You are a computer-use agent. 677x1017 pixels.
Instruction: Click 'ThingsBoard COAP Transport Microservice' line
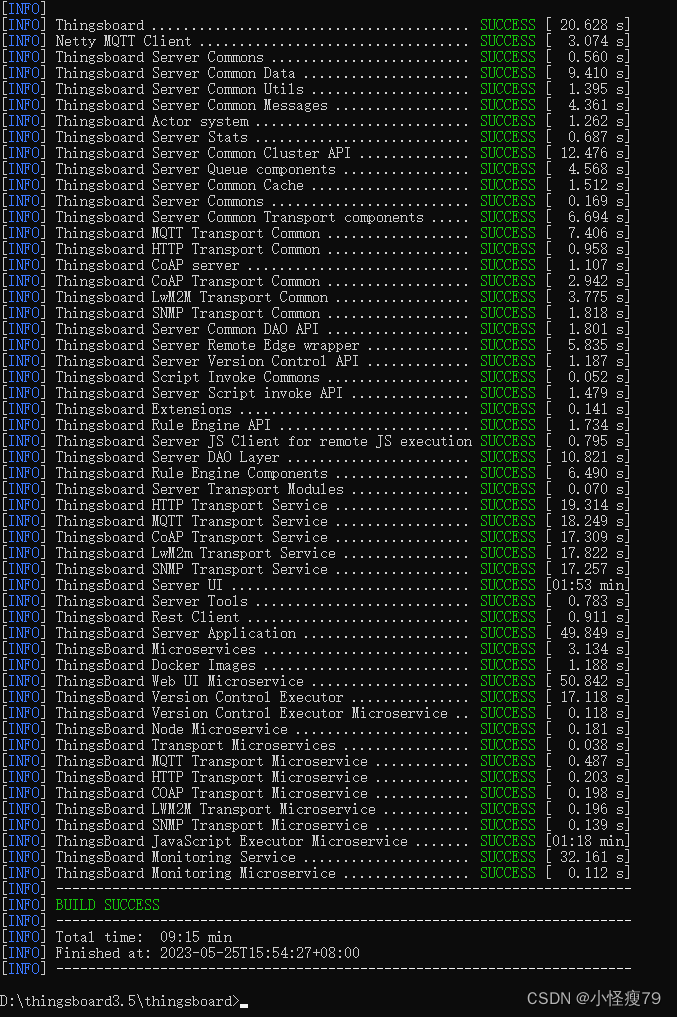tap(316, 793)
